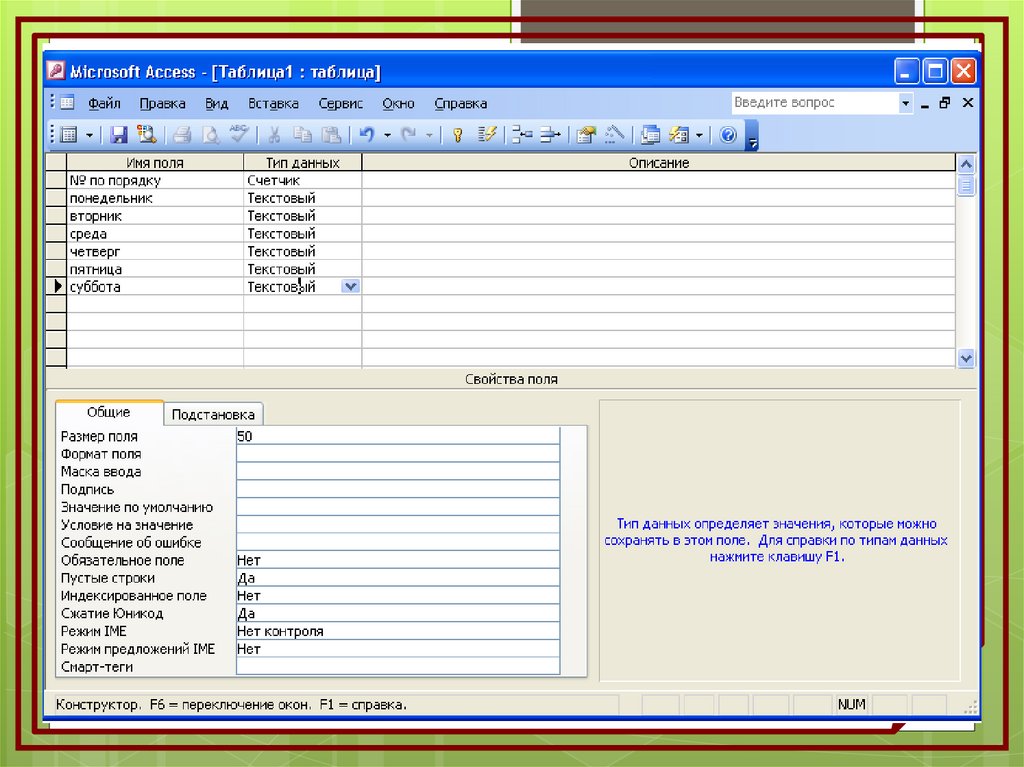Click the View table icon in toolbar
Viewport: 1024px width, 767px height.
[x=69, y=134]
